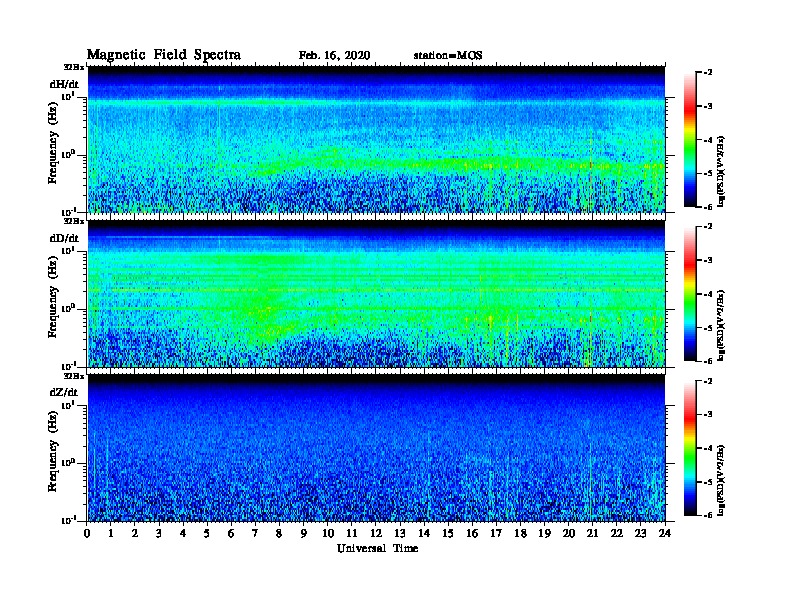Select hour tick label 15 on time axis
This screenshot has height=612, width=792.
(x=448, y=533)
